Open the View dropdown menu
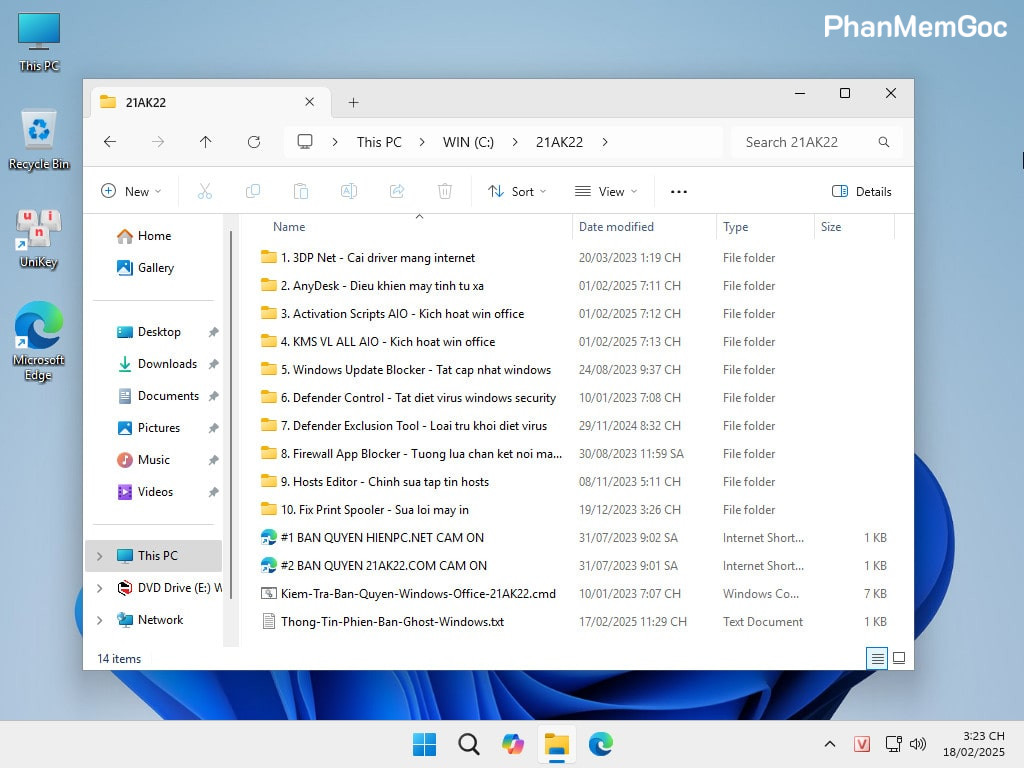This screenshot has width=1024, height=768. (x=606, y=191)
